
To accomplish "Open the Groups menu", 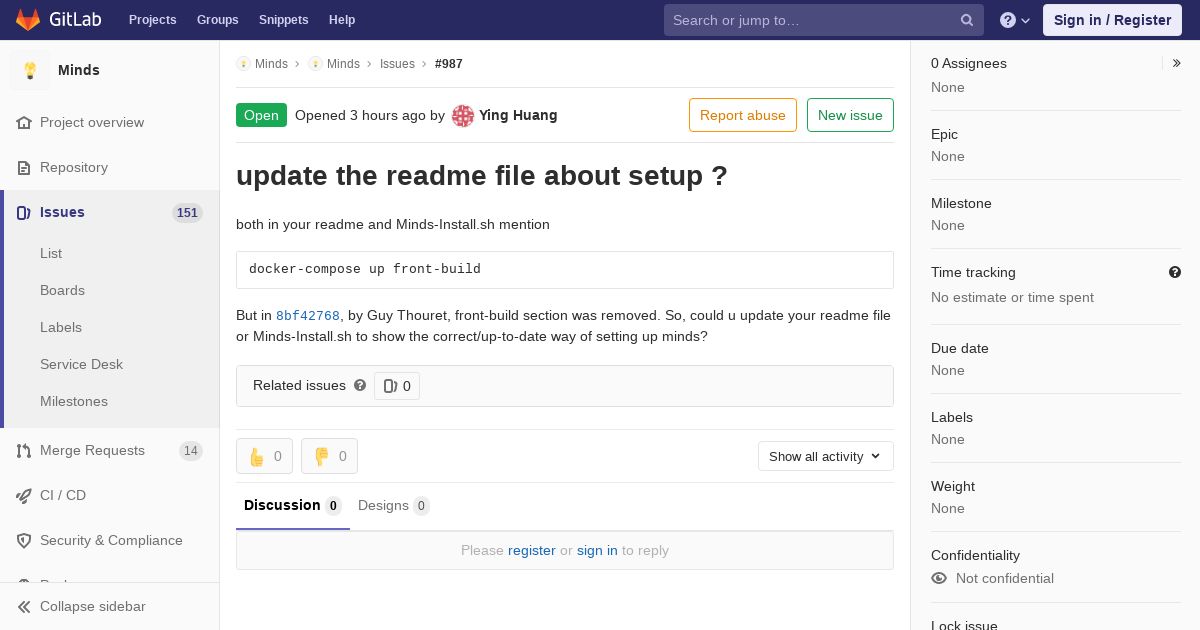I will pyautogui.click(x=217, y=20).
